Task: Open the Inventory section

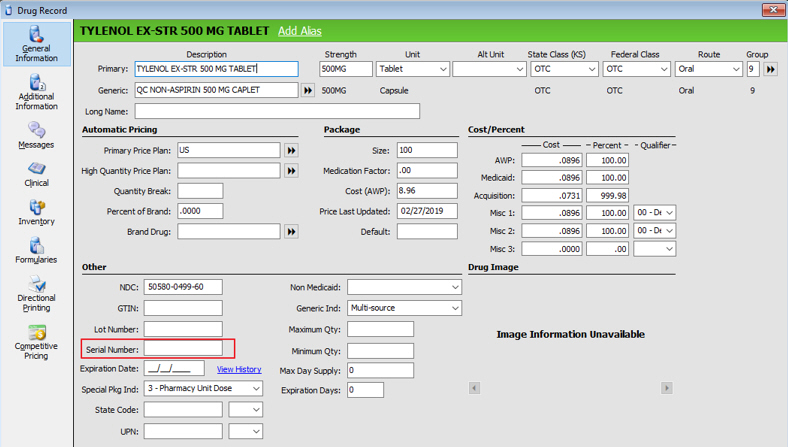Action: coord(36,212)
